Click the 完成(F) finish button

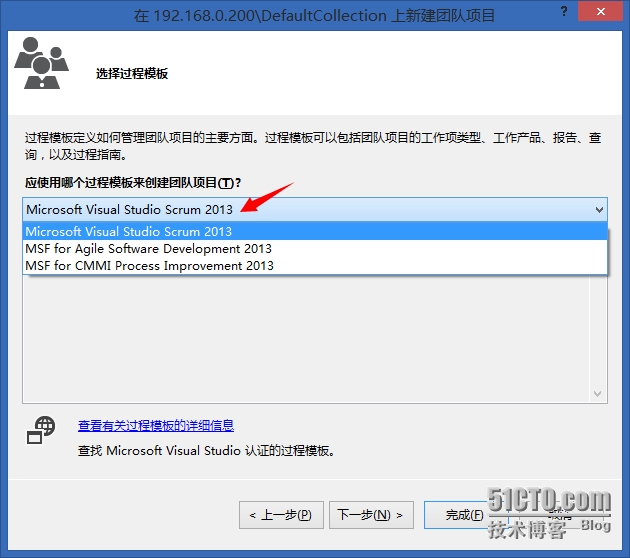464,515
